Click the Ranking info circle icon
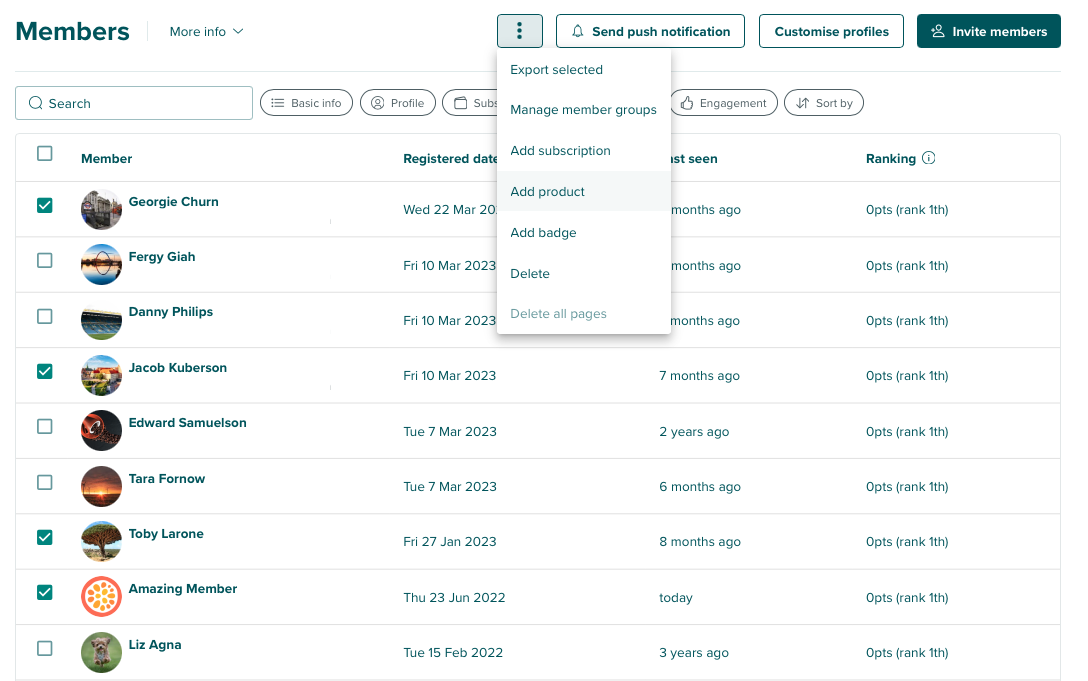 (x=929, y=158)
